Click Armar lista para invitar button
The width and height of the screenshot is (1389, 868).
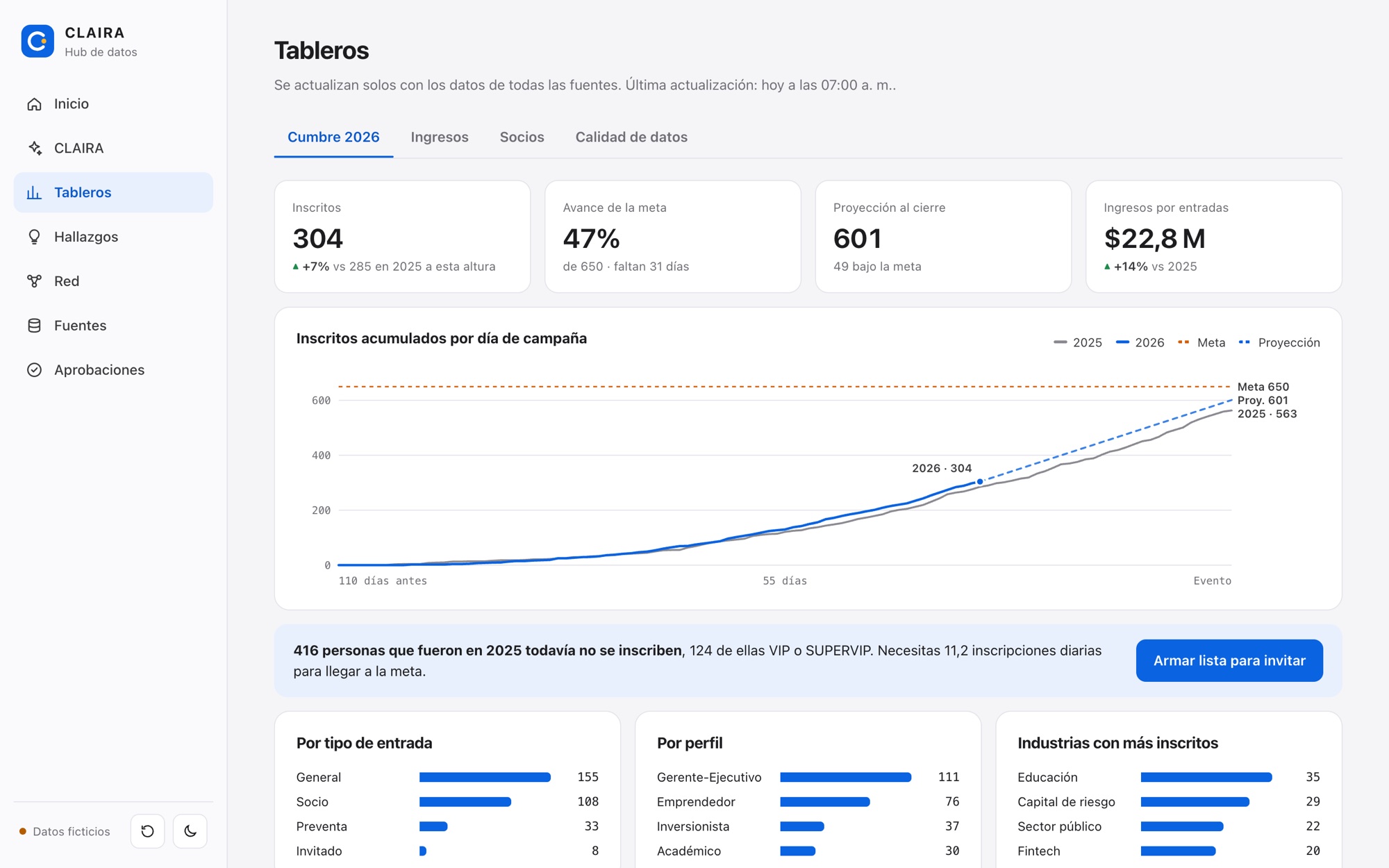click(1229, 660)
